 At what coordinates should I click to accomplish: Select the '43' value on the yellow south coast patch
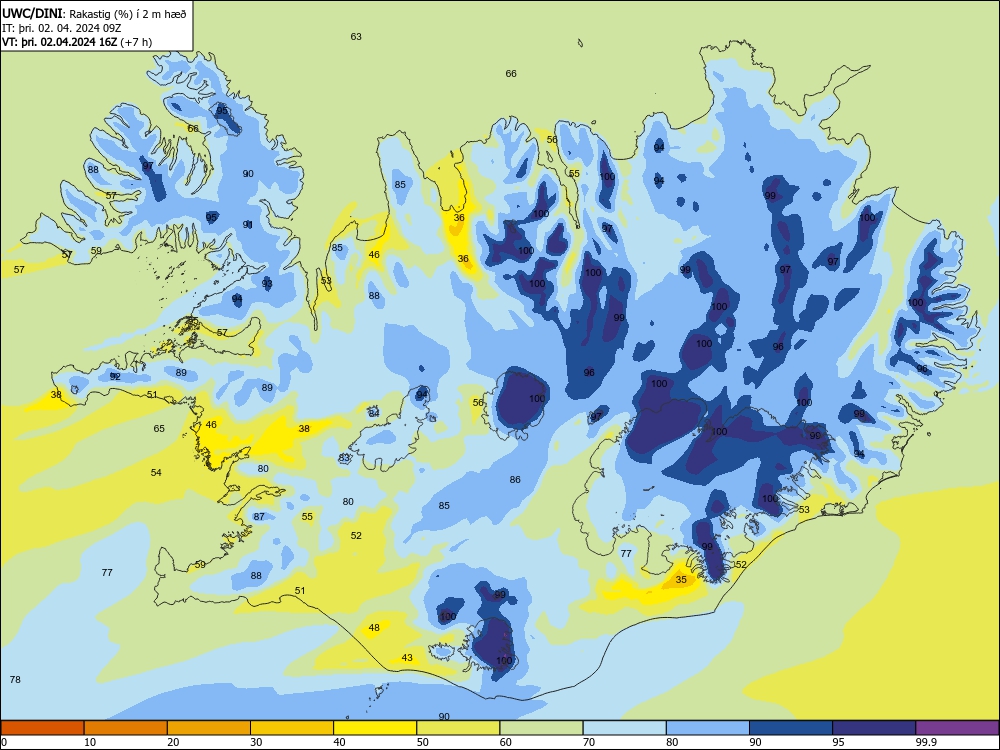[x=407, y=658]
